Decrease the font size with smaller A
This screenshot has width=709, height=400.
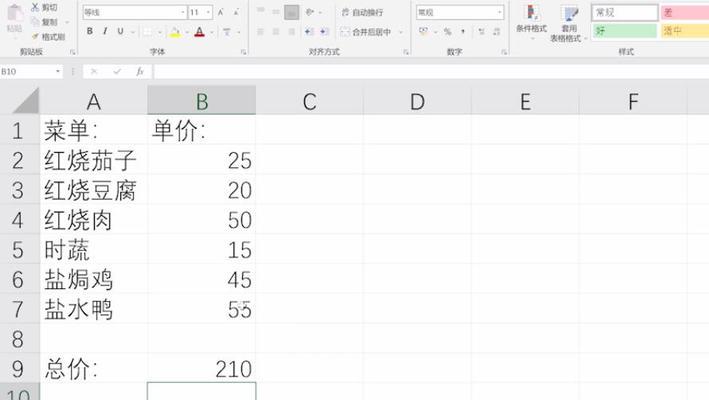click(x=236, y=12)
